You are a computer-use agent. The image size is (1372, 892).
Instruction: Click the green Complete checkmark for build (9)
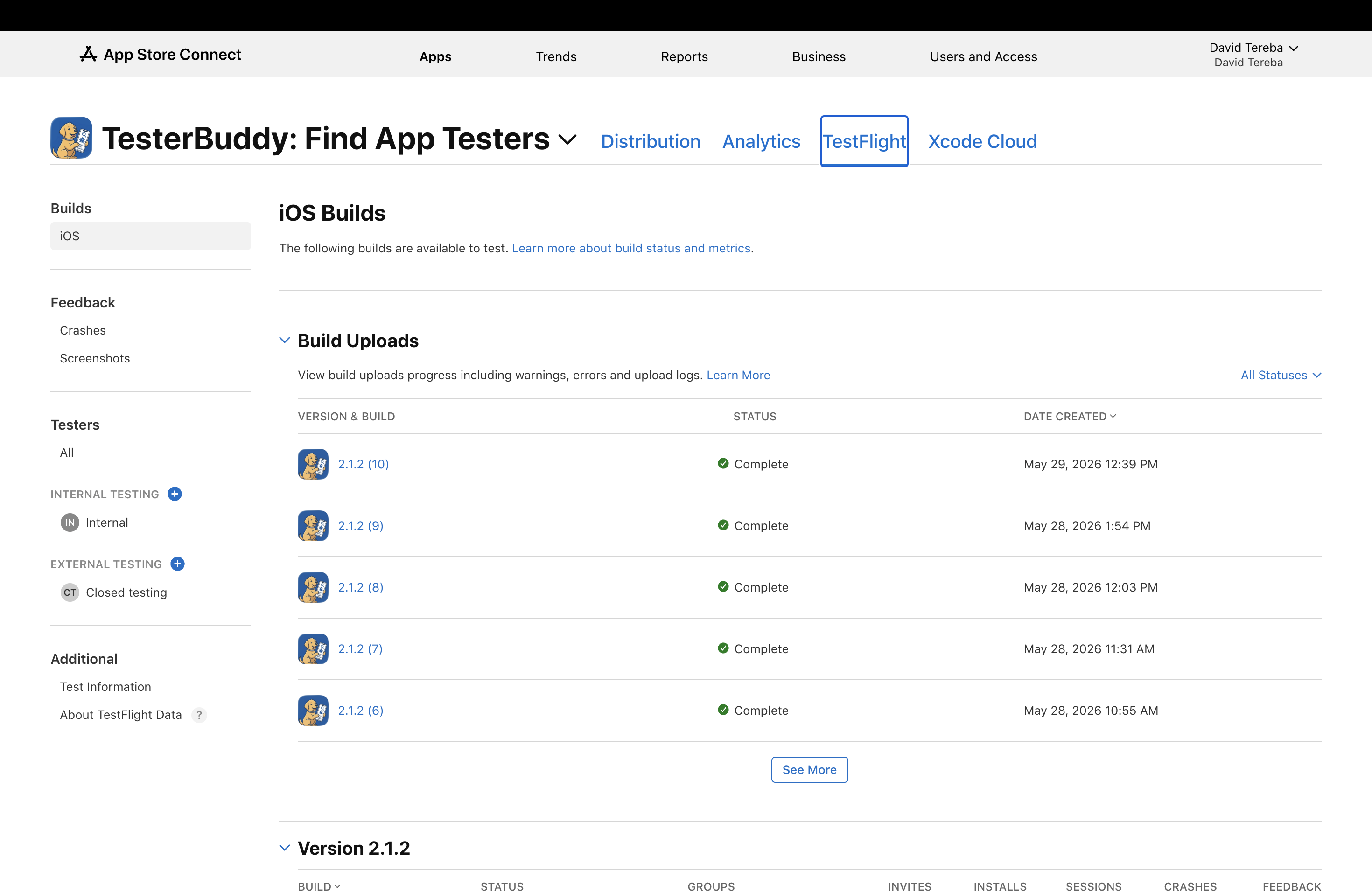tap(723, 525)
